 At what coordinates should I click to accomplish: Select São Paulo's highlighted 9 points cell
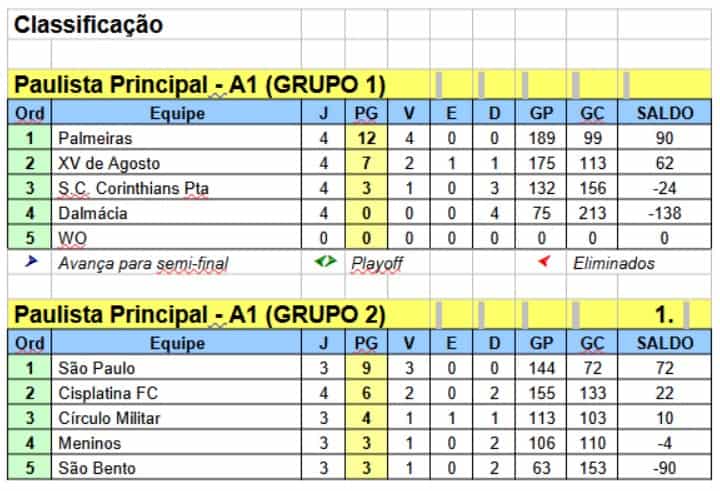click(x=365, y=368)
